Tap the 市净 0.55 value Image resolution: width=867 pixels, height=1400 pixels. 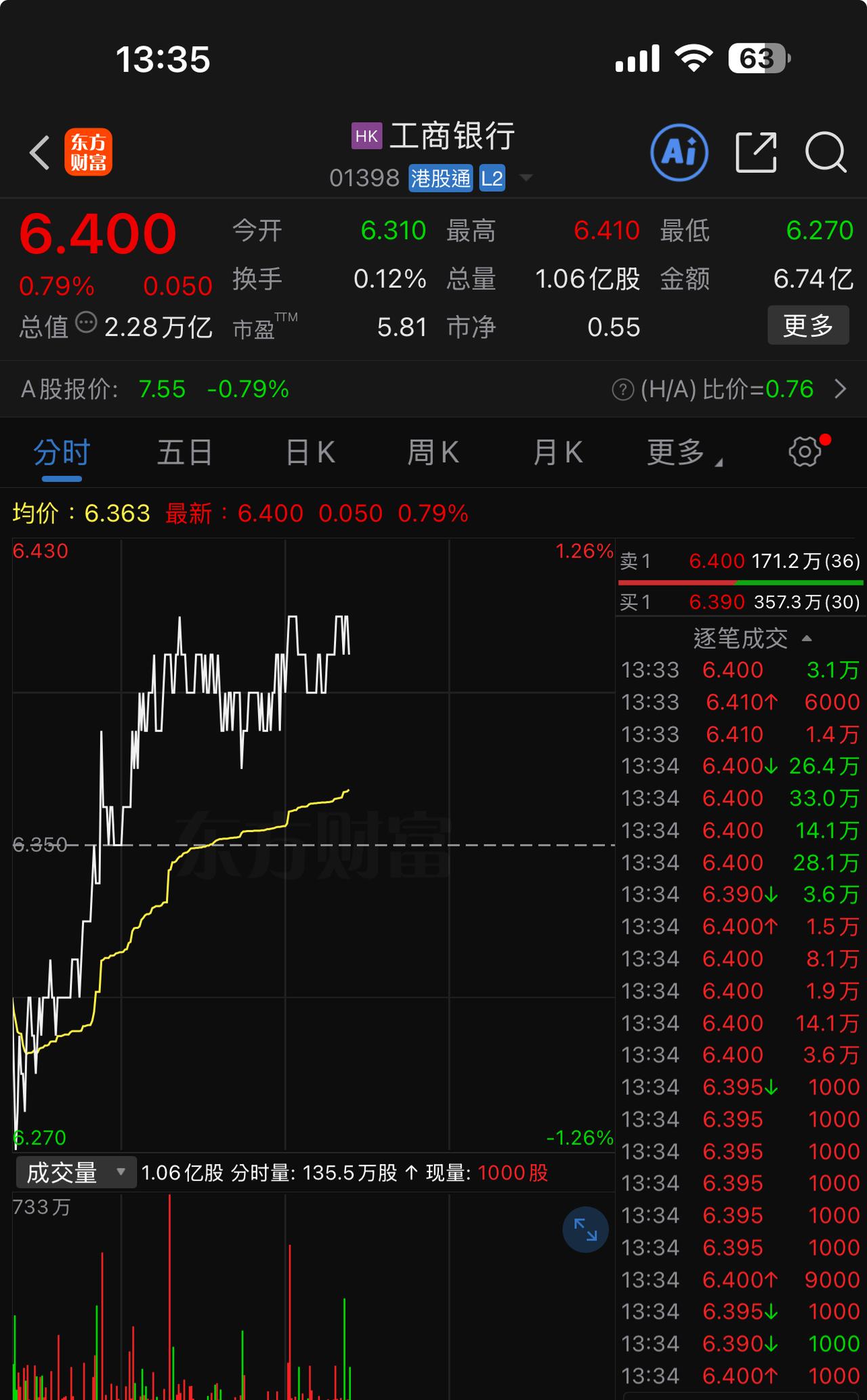point(614,328)
